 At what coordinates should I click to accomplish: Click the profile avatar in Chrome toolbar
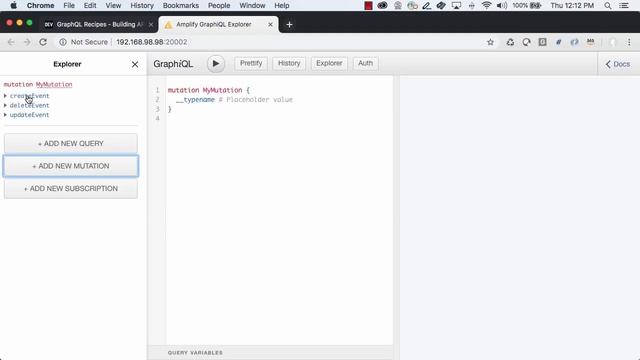(x=612, y=42)
